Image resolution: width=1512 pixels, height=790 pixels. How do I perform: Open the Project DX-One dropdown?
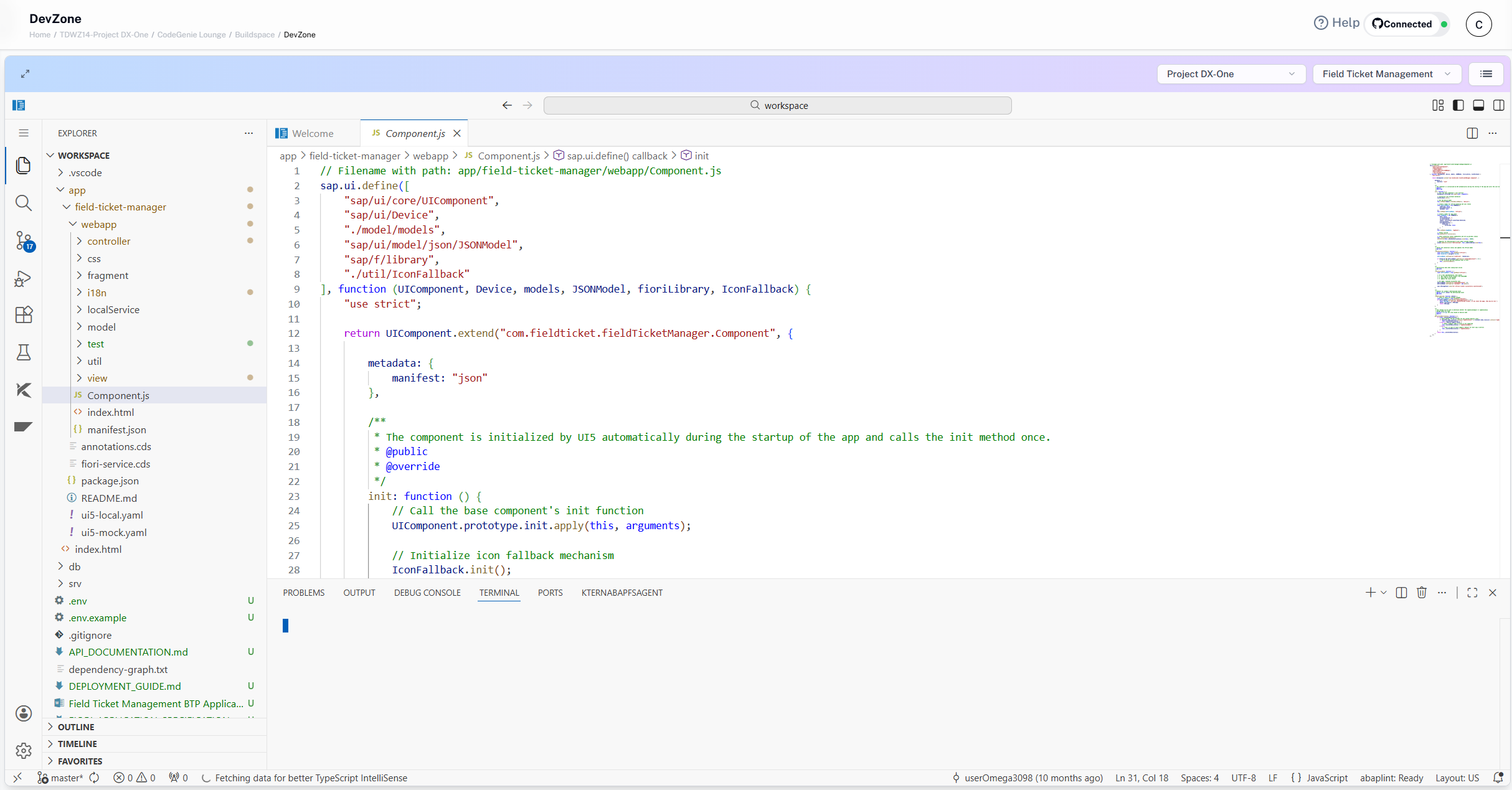click(1230, 74)
